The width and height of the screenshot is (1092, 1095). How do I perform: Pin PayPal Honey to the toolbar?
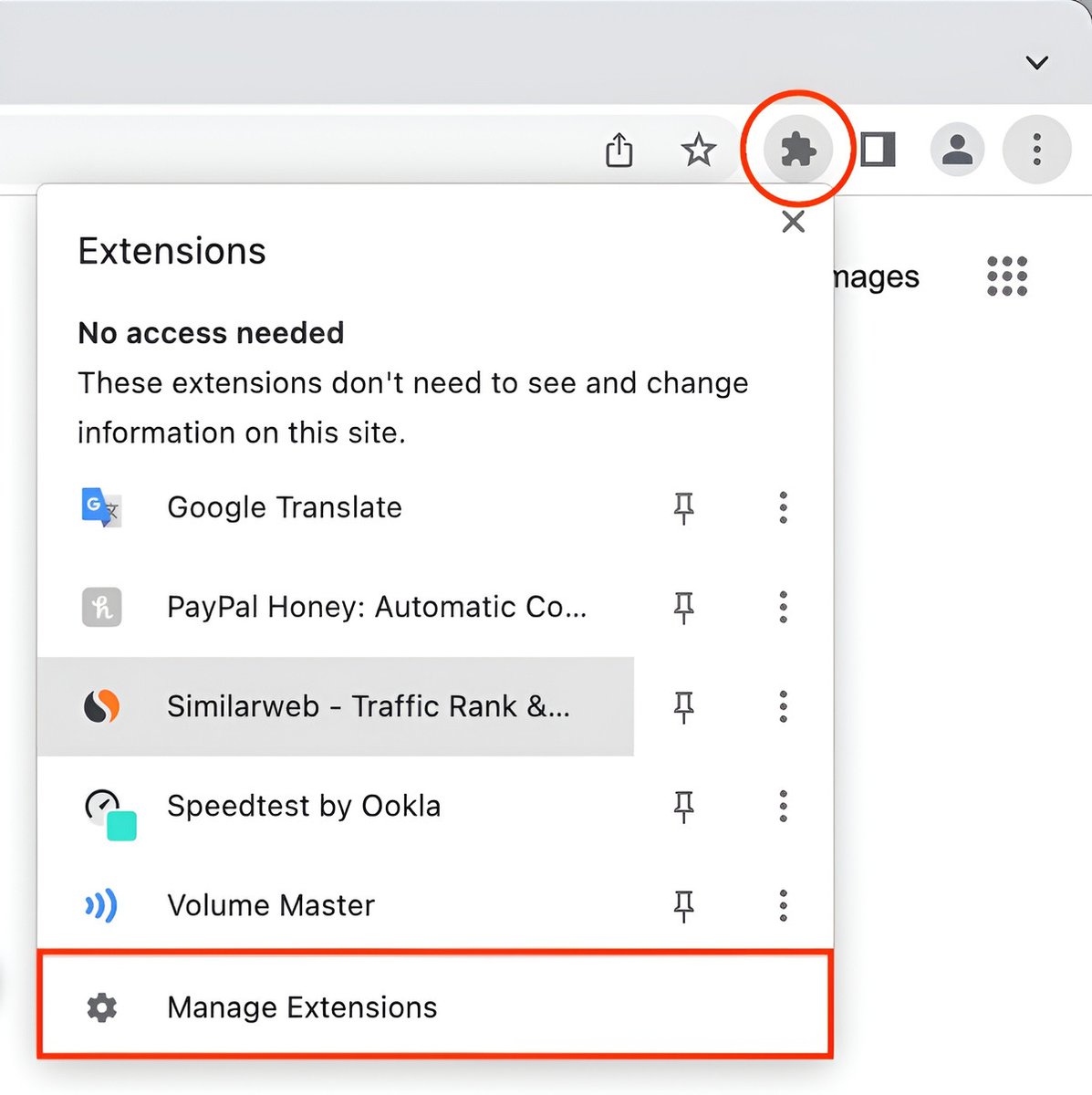683,608
